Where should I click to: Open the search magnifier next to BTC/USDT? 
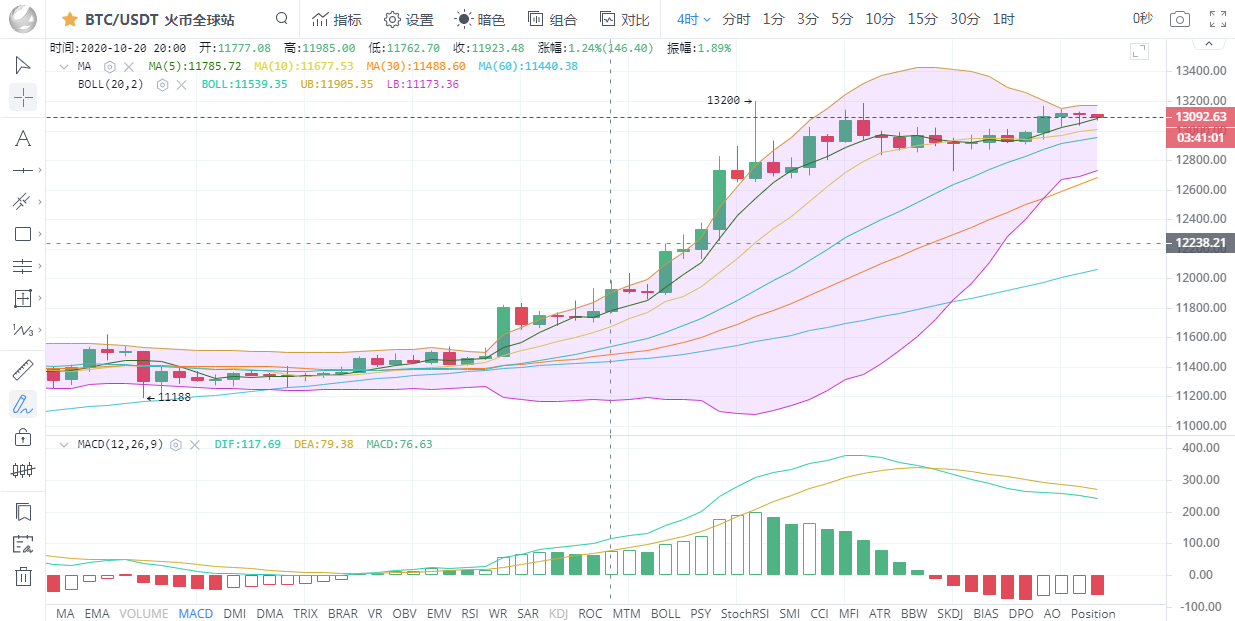pos(281,18)
